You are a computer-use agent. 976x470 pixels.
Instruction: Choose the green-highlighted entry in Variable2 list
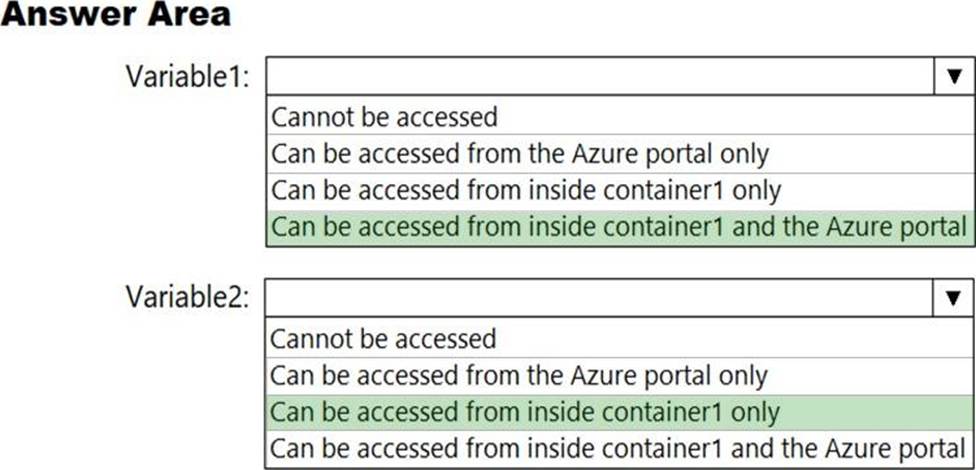(526, 411)
